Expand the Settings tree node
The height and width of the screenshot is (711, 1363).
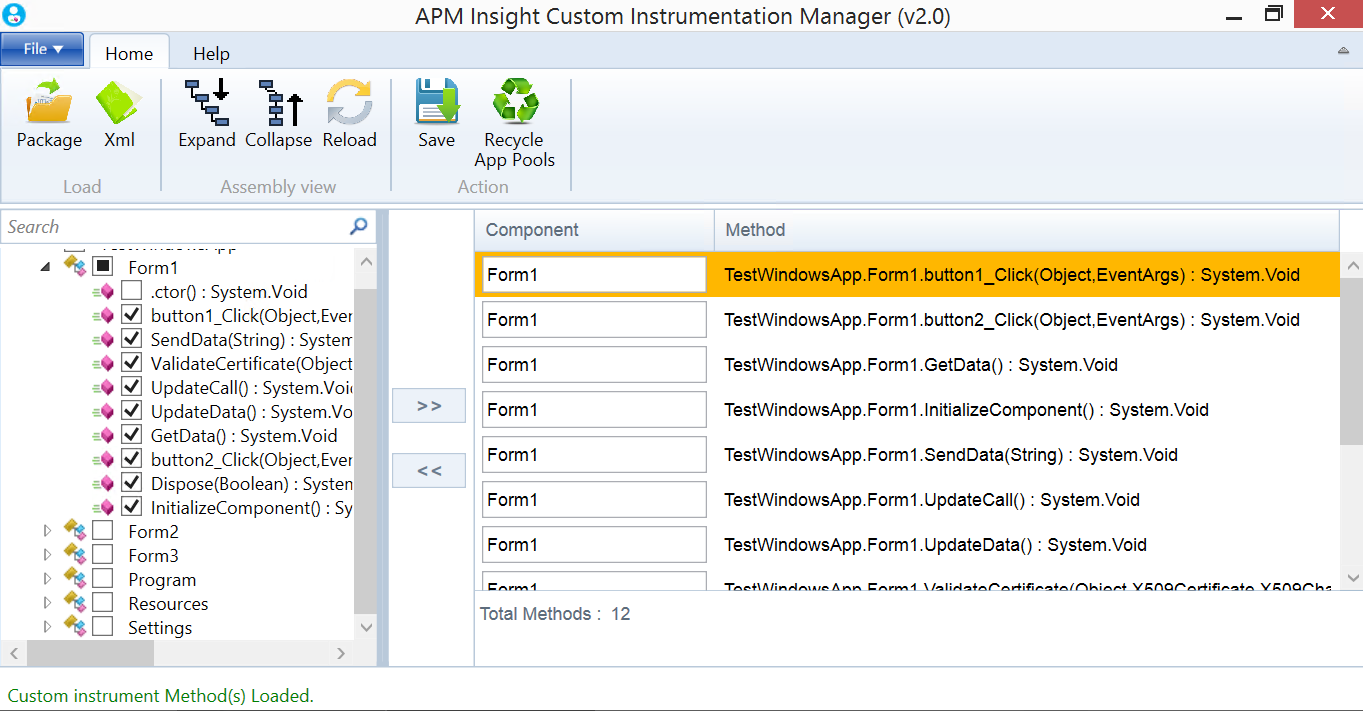pos(47,627)
